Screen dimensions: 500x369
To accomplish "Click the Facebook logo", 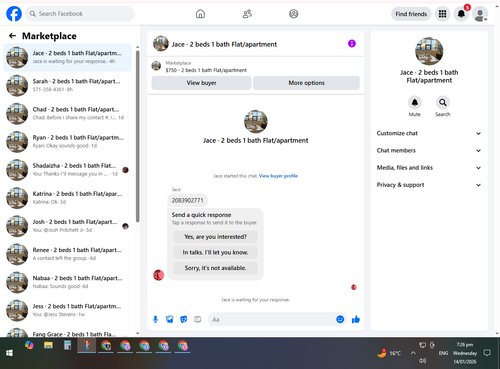I will point(14,14).
